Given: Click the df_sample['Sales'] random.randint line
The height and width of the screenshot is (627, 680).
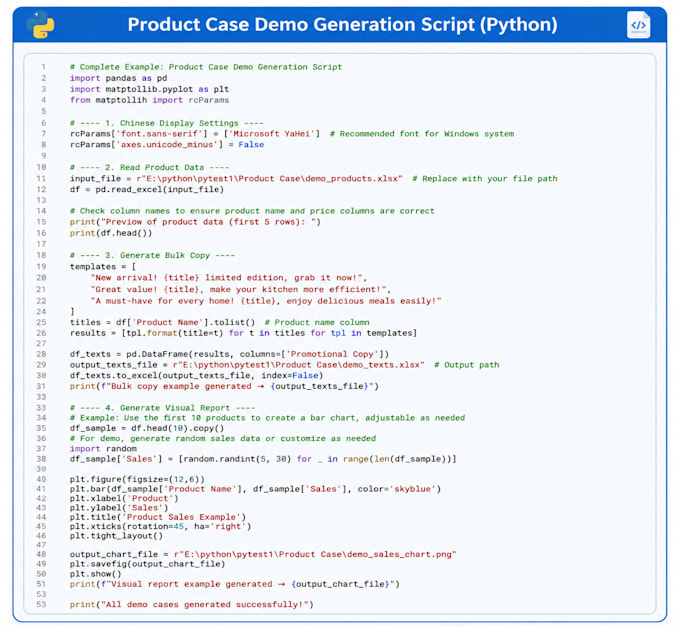Looking at the screenshot, I should tap(263, 459).
